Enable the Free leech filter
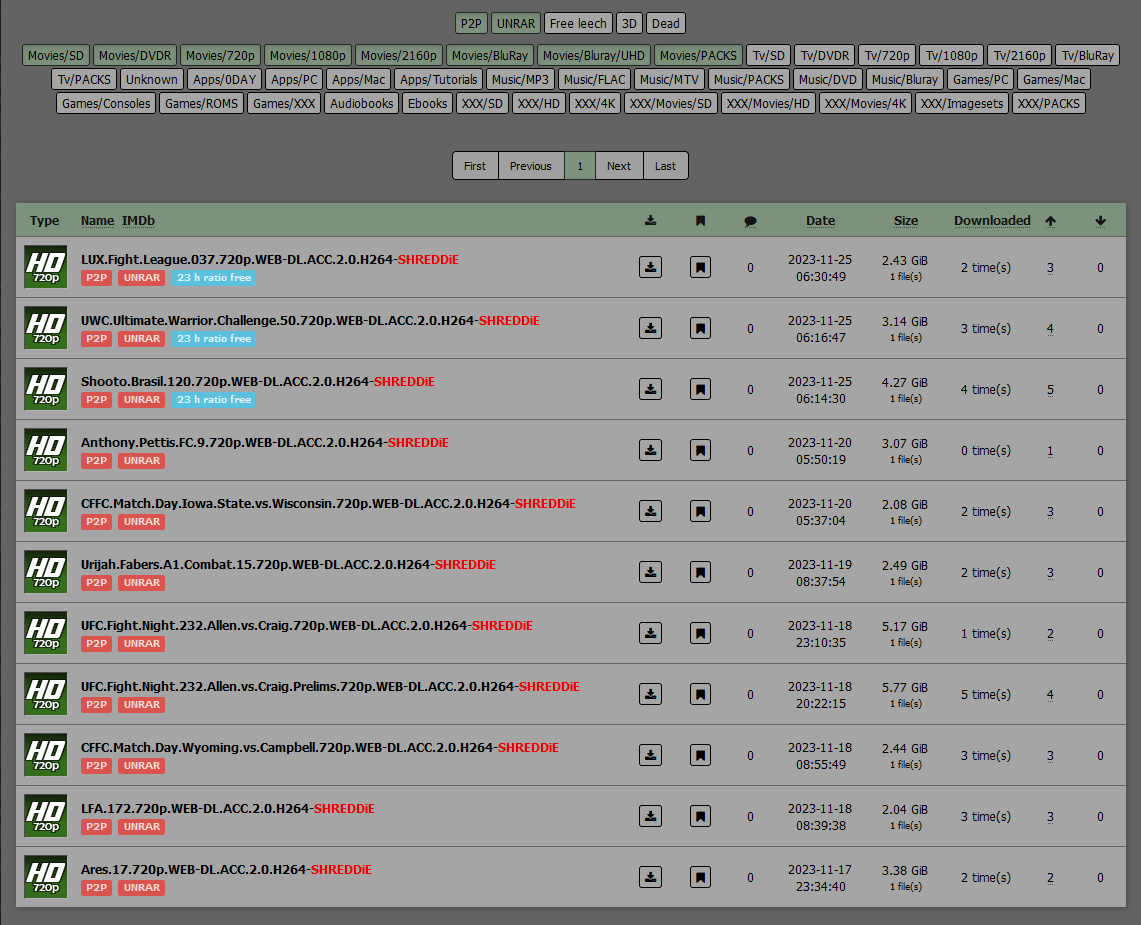The height and width of the screenshot is (925, 1141). [x=578, y=23]
